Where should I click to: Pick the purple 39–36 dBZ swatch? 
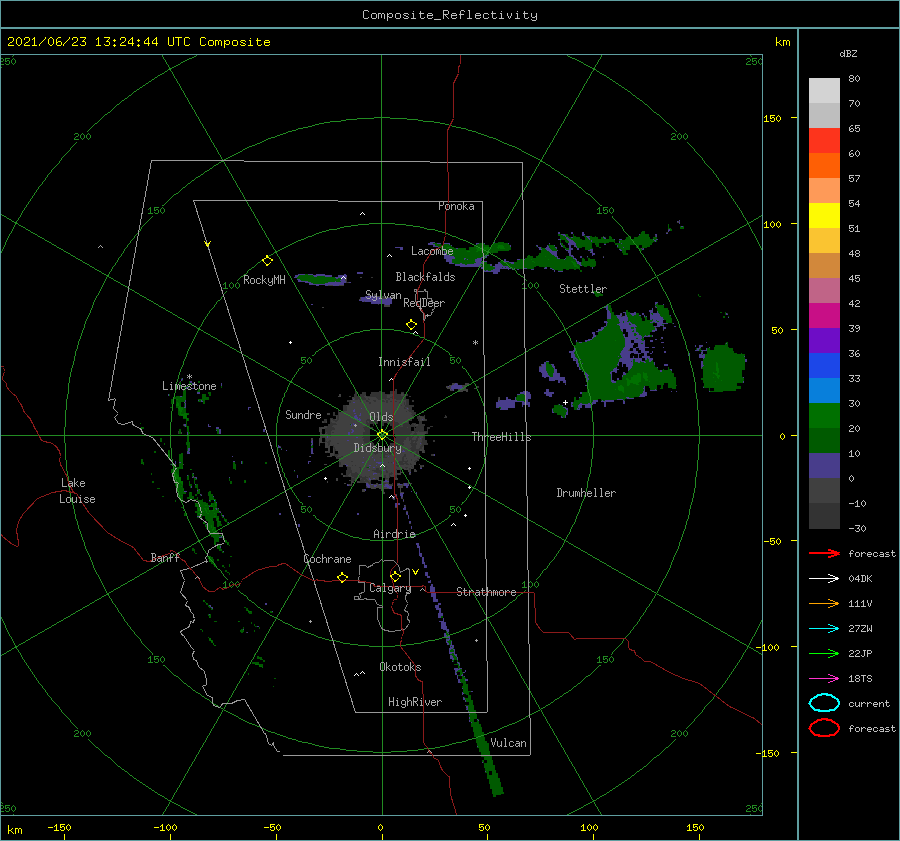(824, 341)
